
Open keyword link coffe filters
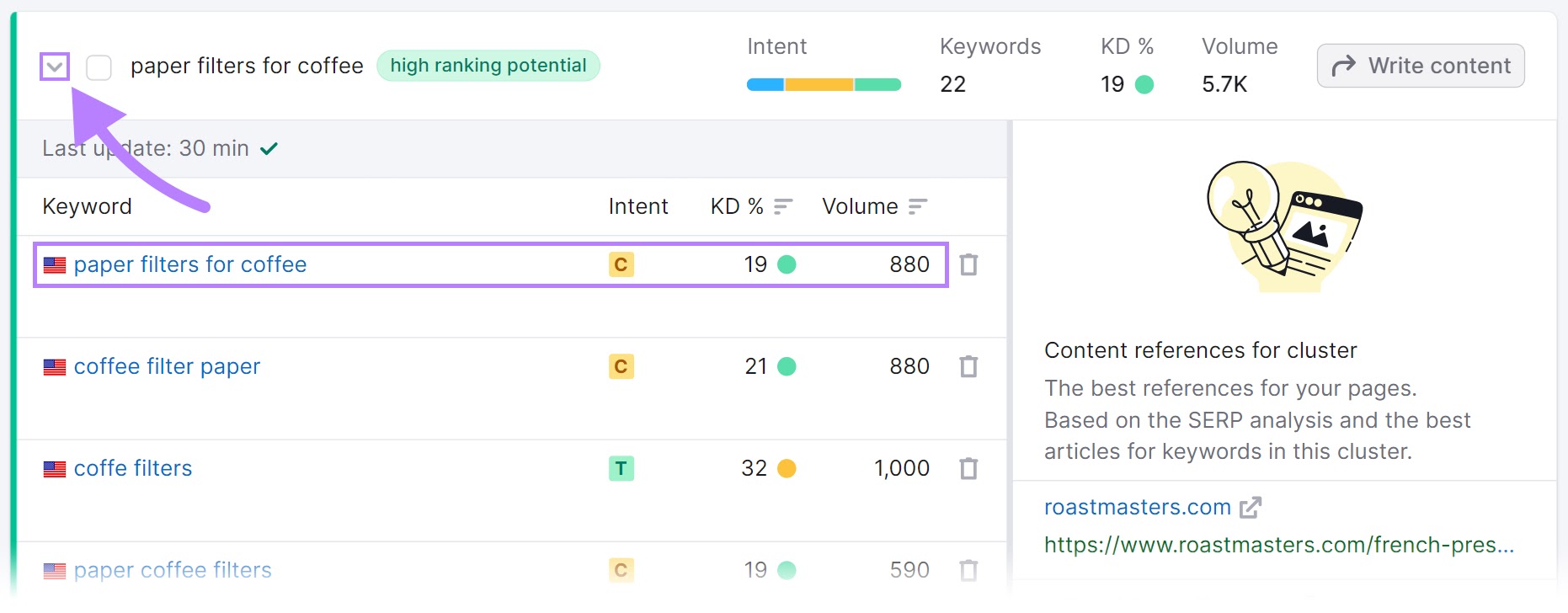[133, 468]
